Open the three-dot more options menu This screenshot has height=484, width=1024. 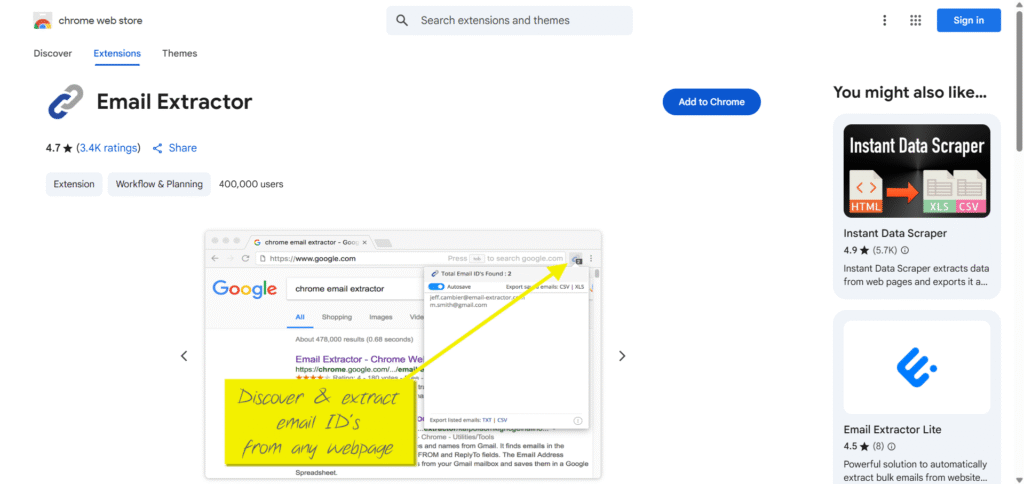tap(885, 20)
